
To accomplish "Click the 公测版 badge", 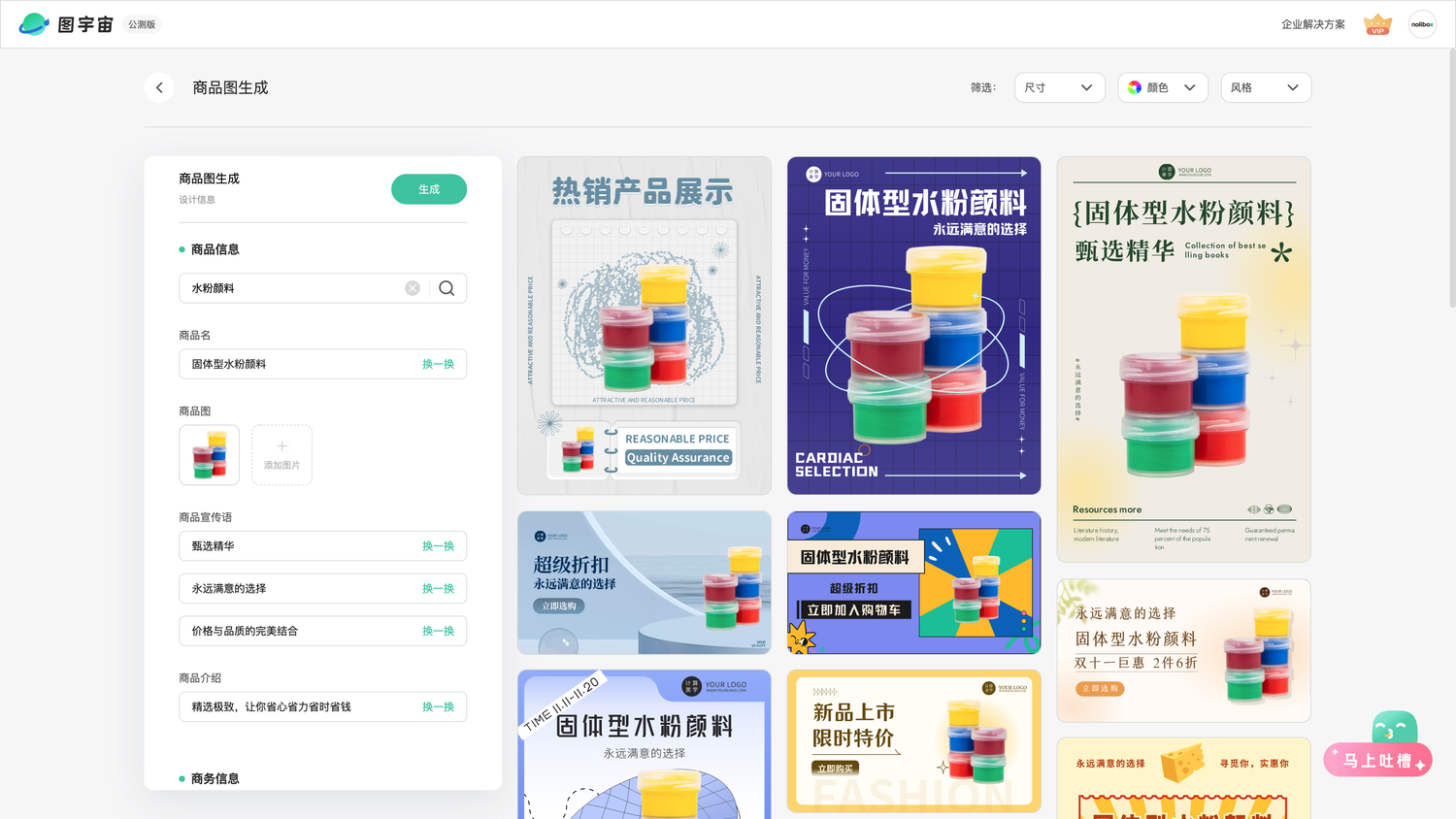I will tap(142, 24).
